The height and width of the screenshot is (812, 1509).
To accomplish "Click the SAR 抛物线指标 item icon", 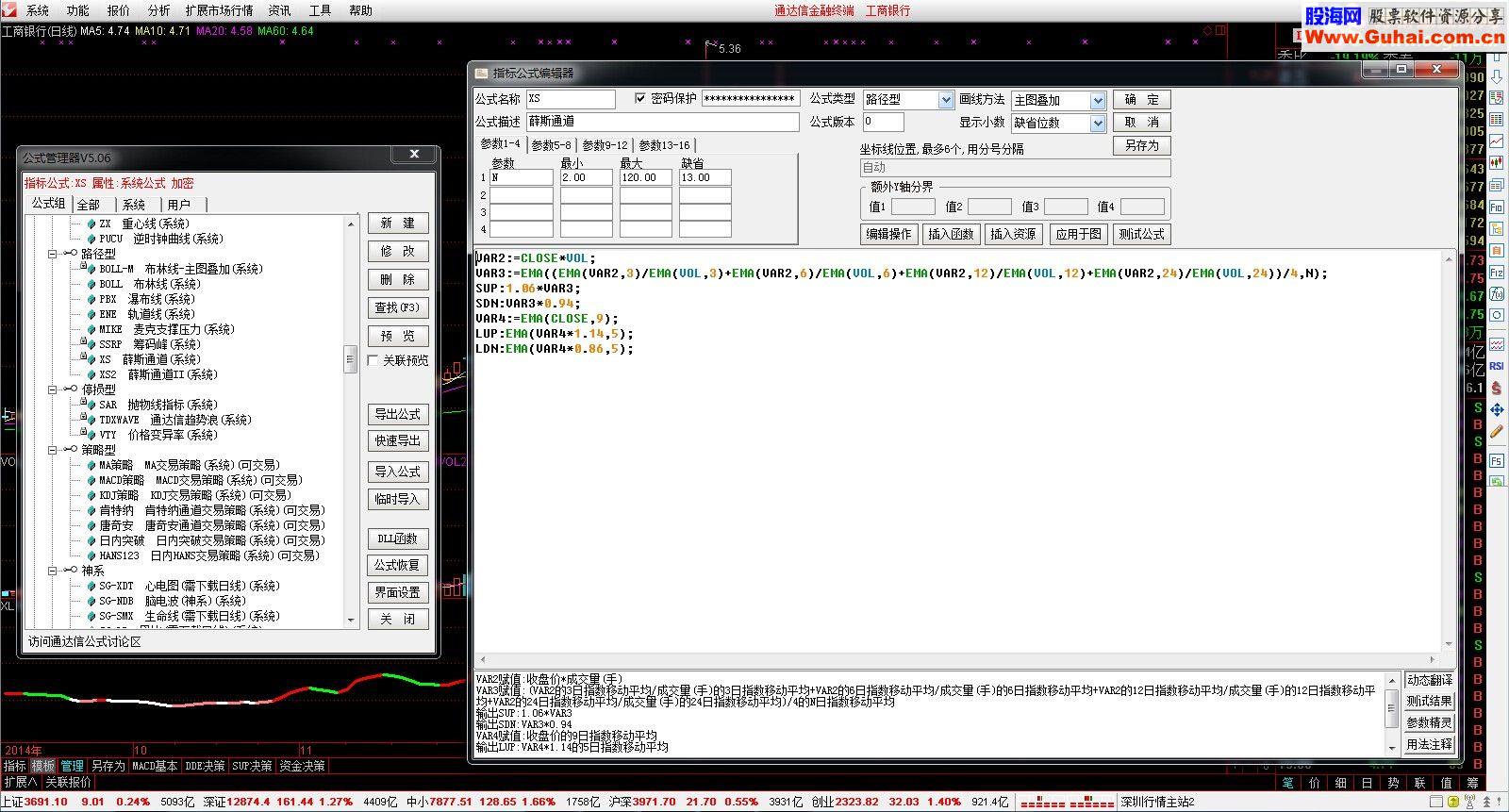I will tap(91, 405).
